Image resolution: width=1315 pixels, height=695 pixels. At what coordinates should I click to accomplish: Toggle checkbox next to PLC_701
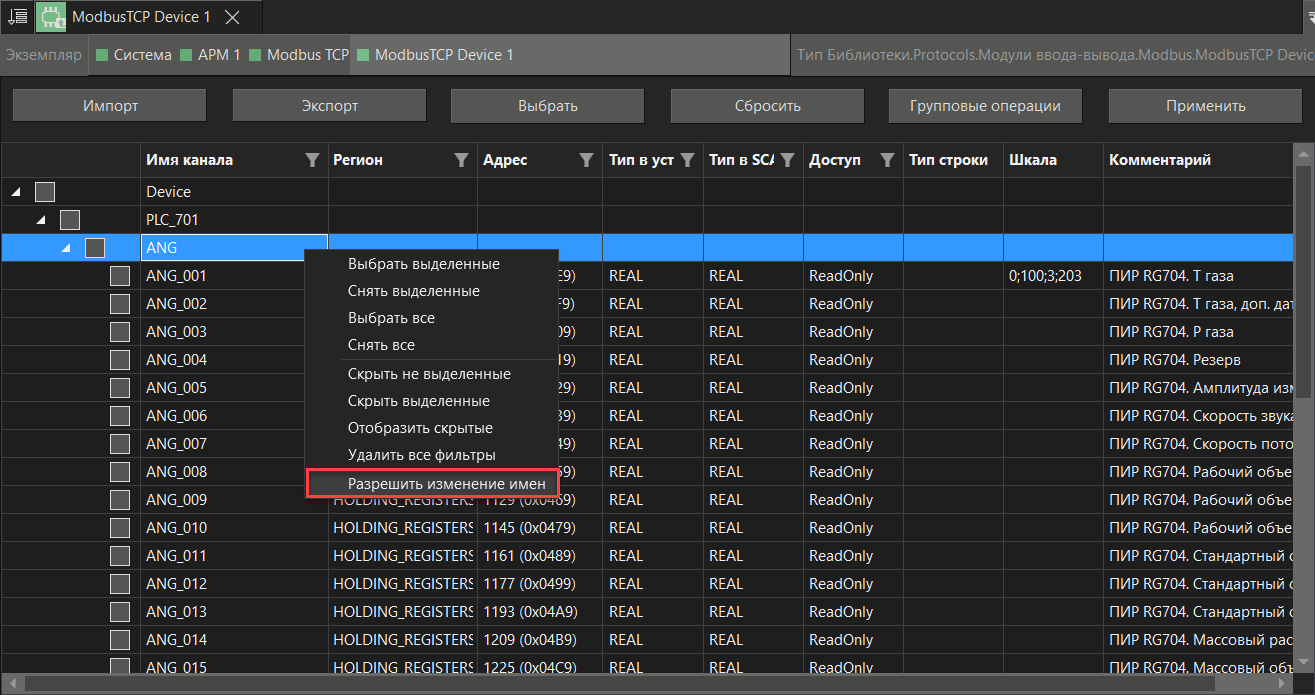click(70, 220)
